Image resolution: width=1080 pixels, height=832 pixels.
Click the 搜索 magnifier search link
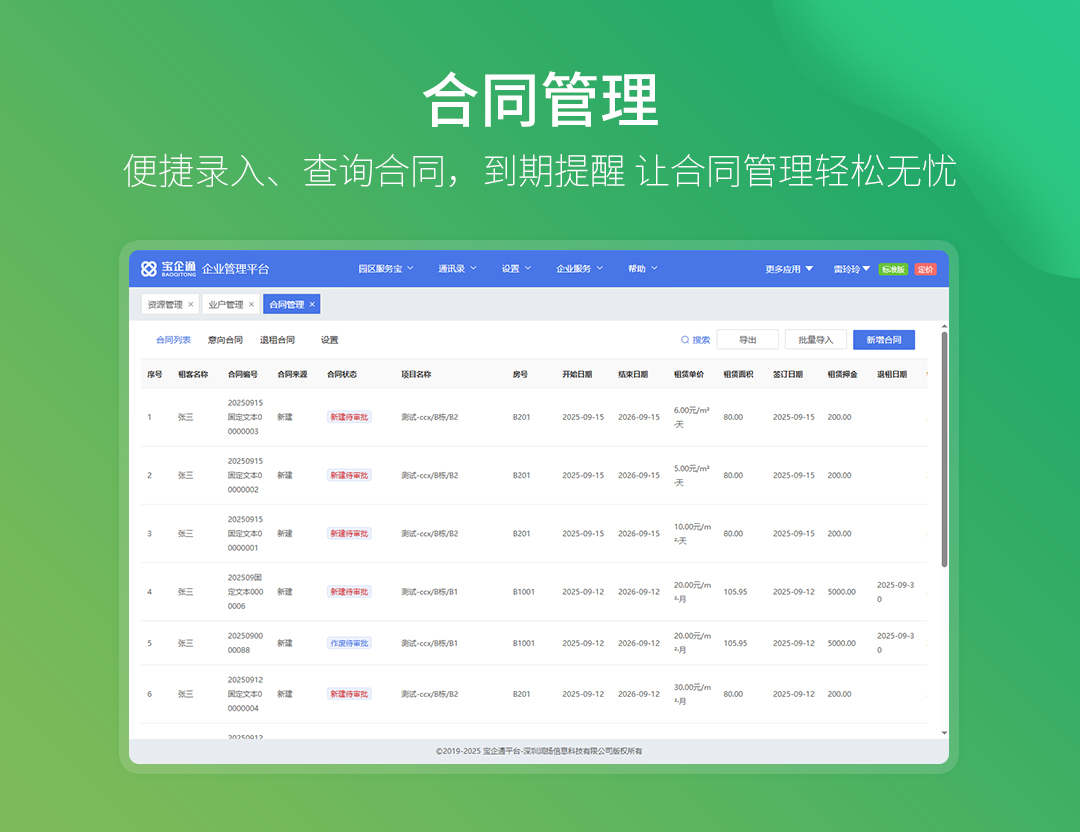[x=695, y=340]
